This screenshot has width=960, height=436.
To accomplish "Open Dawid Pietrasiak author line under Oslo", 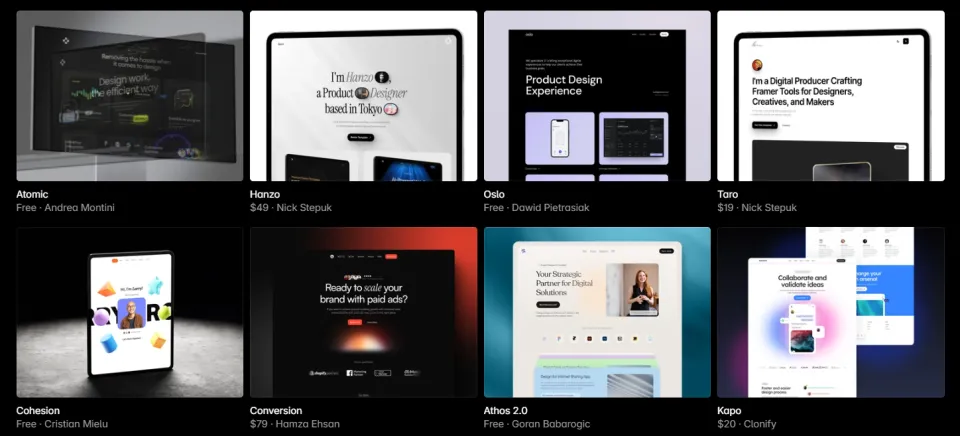I will click(x=536, y=208).
